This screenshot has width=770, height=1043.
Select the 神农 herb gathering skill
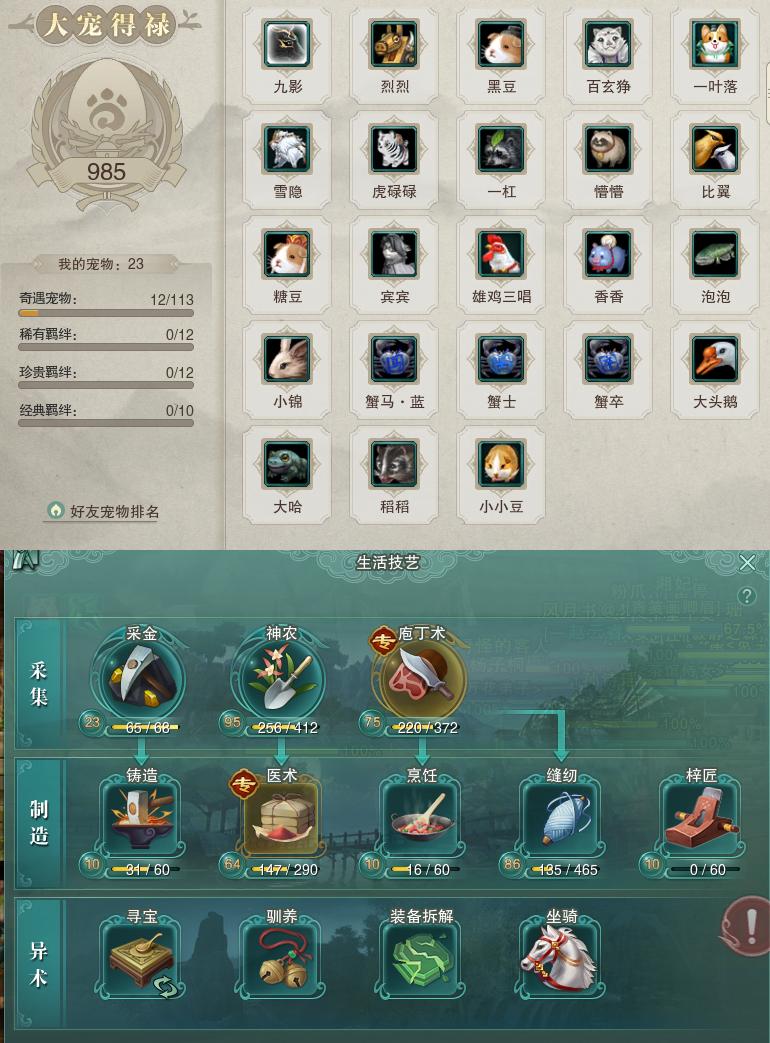(280, 678)
